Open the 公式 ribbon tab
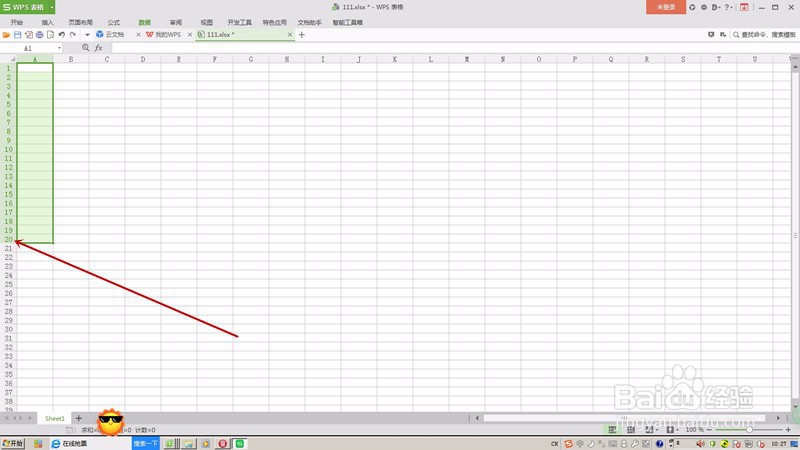 (114, 22)
